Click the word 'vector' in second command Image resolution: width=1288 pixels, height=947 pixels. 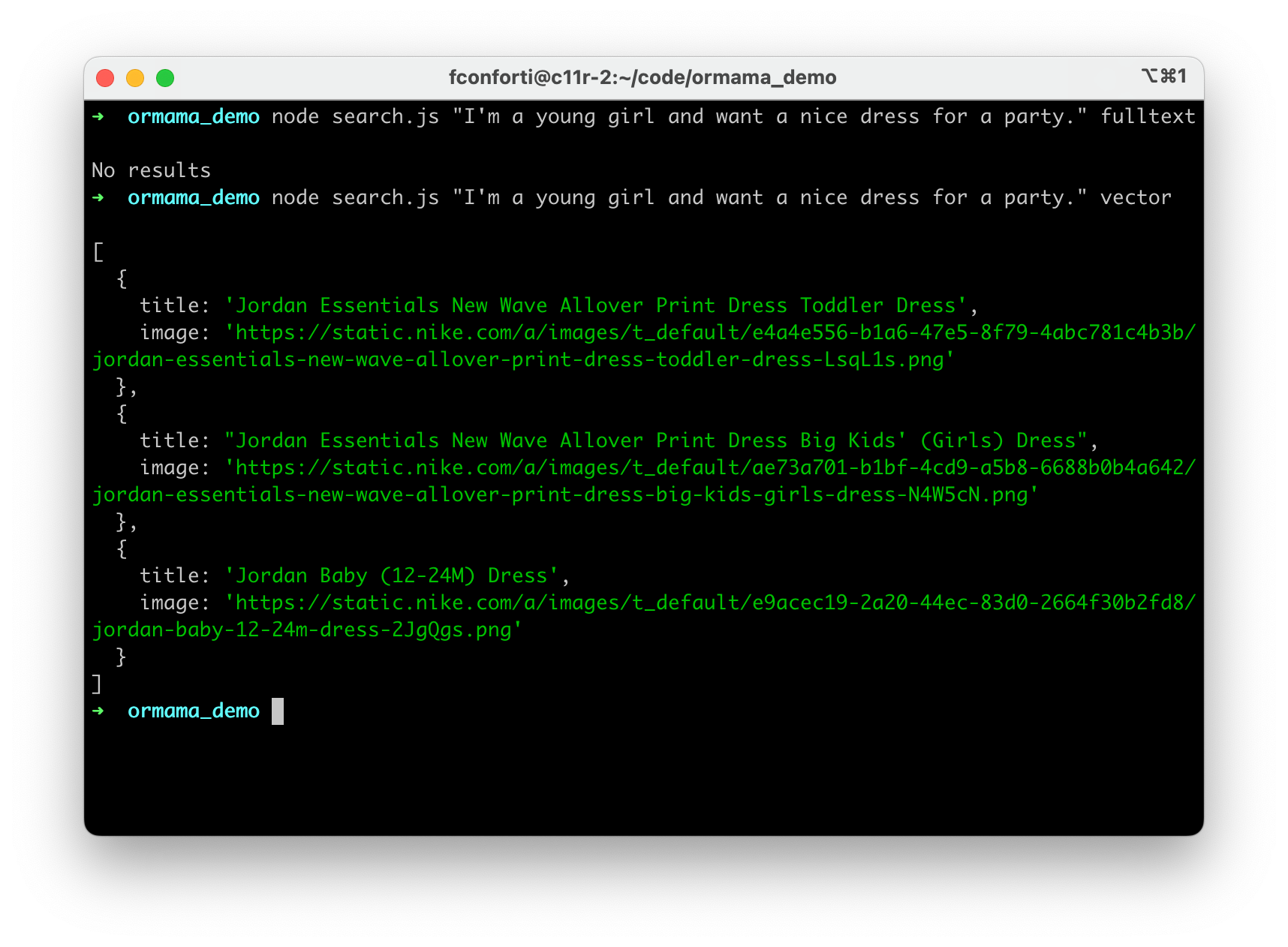pyautogui.click(x=1136, y=197)
